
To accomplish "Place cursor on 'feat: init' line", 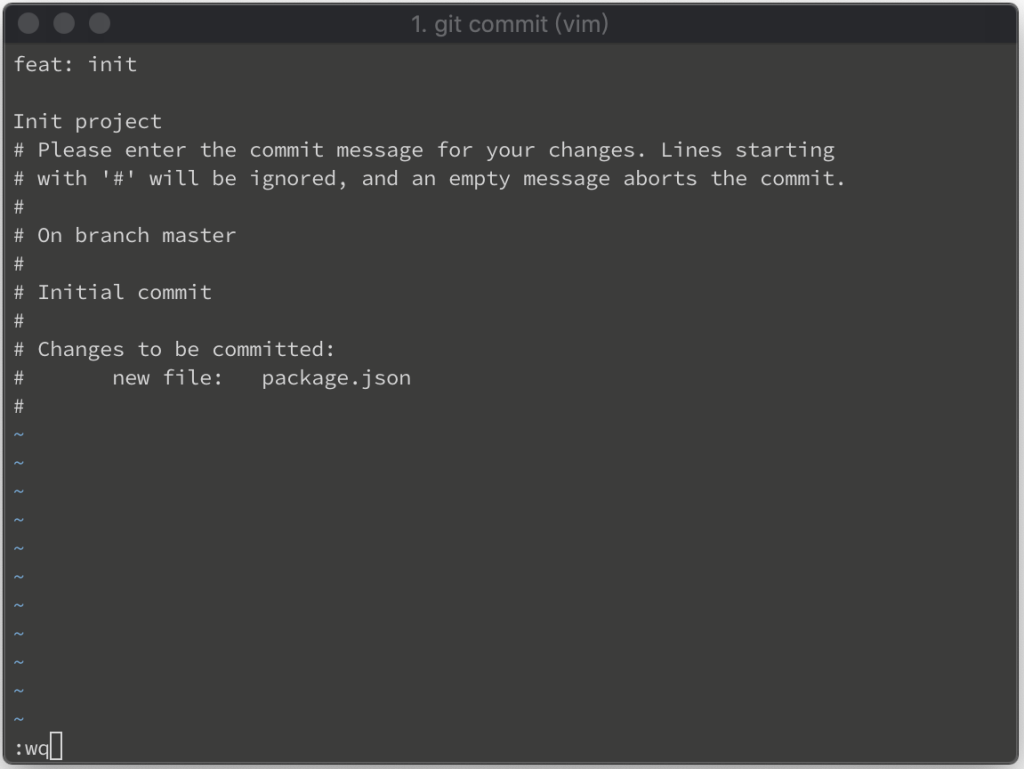I will point(75,64).
